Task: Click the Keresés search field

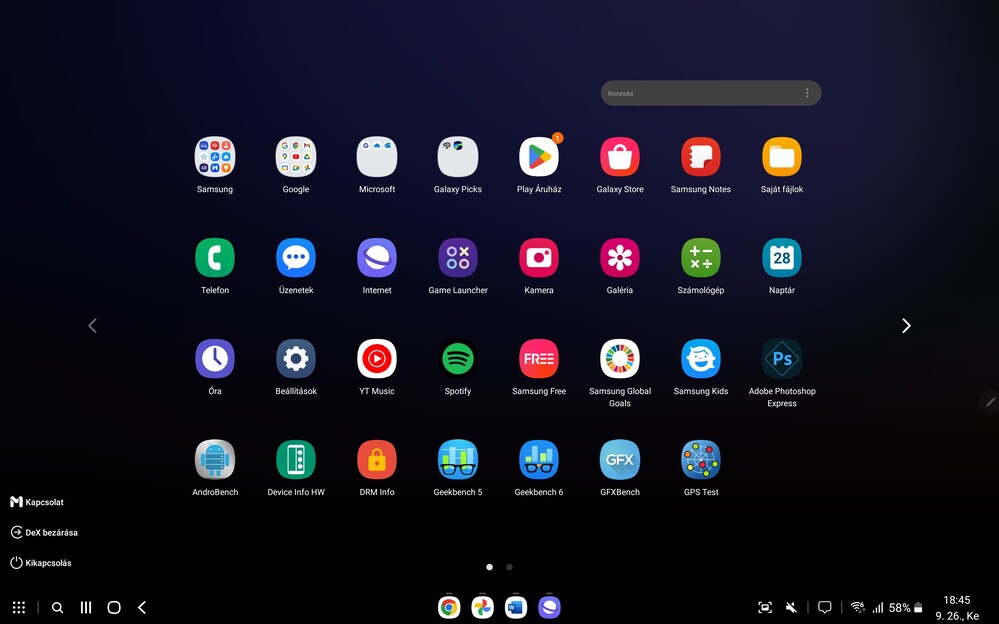Action: pyautogui.click(x=710, y=93)
